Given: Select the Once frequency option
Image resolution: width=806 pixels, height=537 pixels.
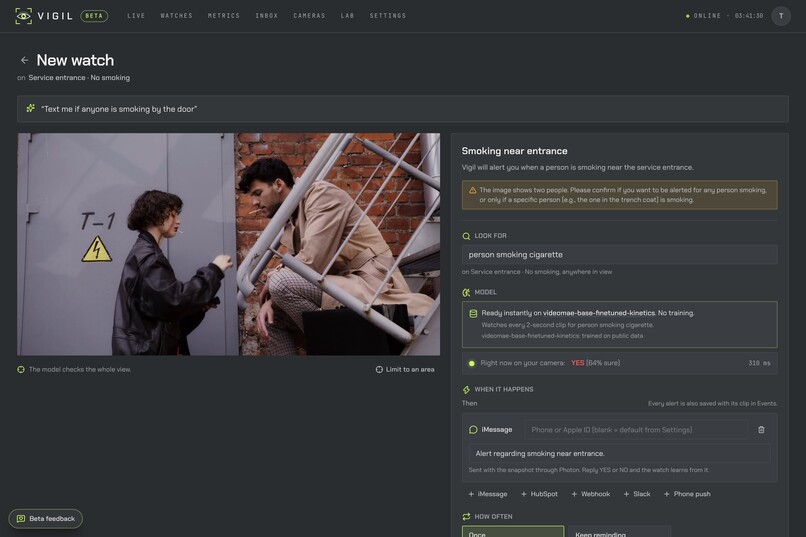Looking at the screenshot, I should pos(513,531).
